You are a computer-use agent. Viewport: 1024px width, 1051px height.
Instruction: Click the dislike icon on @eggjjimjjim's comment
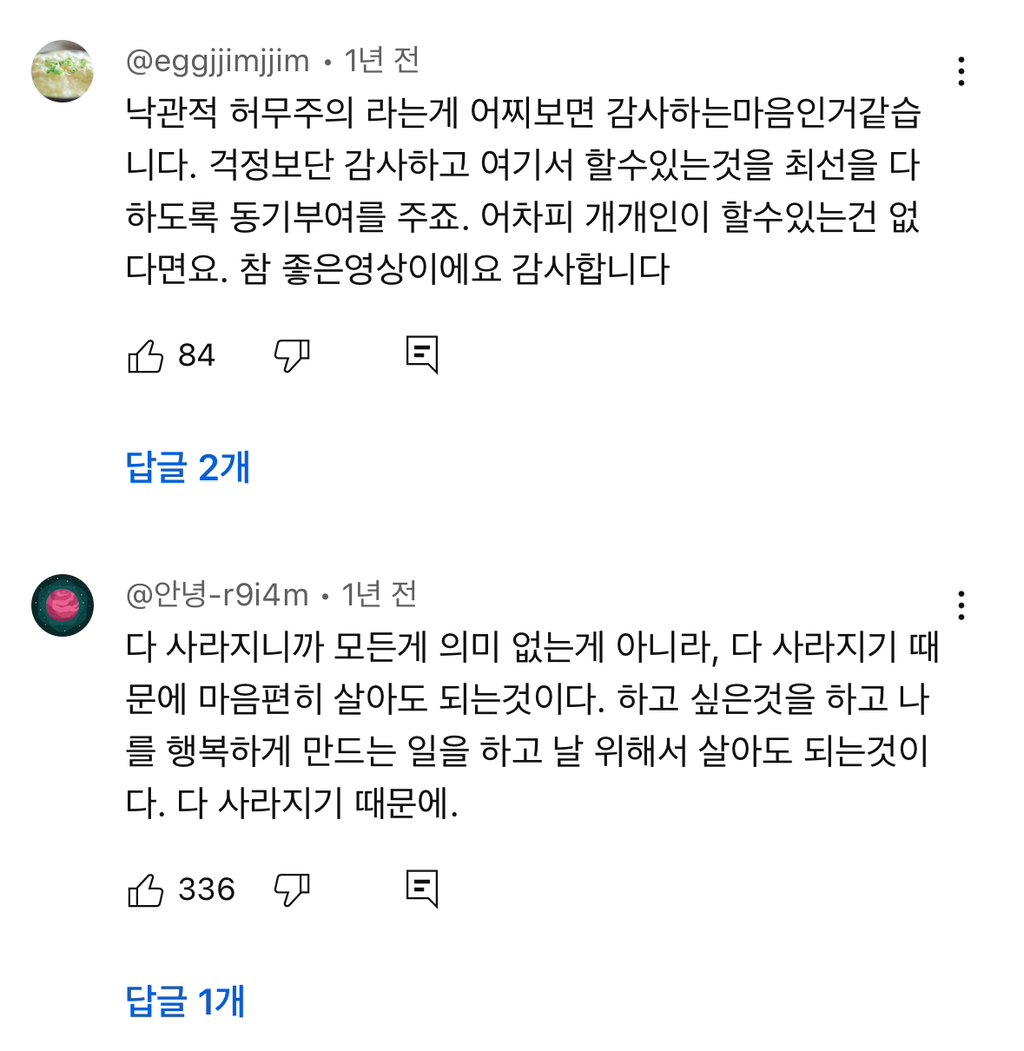(x=290, y=354)
